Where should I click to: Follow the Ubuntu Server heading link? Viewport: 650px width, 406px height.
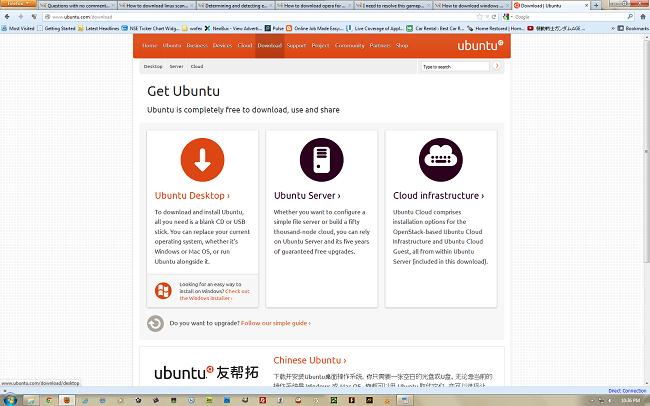point(307,195)
